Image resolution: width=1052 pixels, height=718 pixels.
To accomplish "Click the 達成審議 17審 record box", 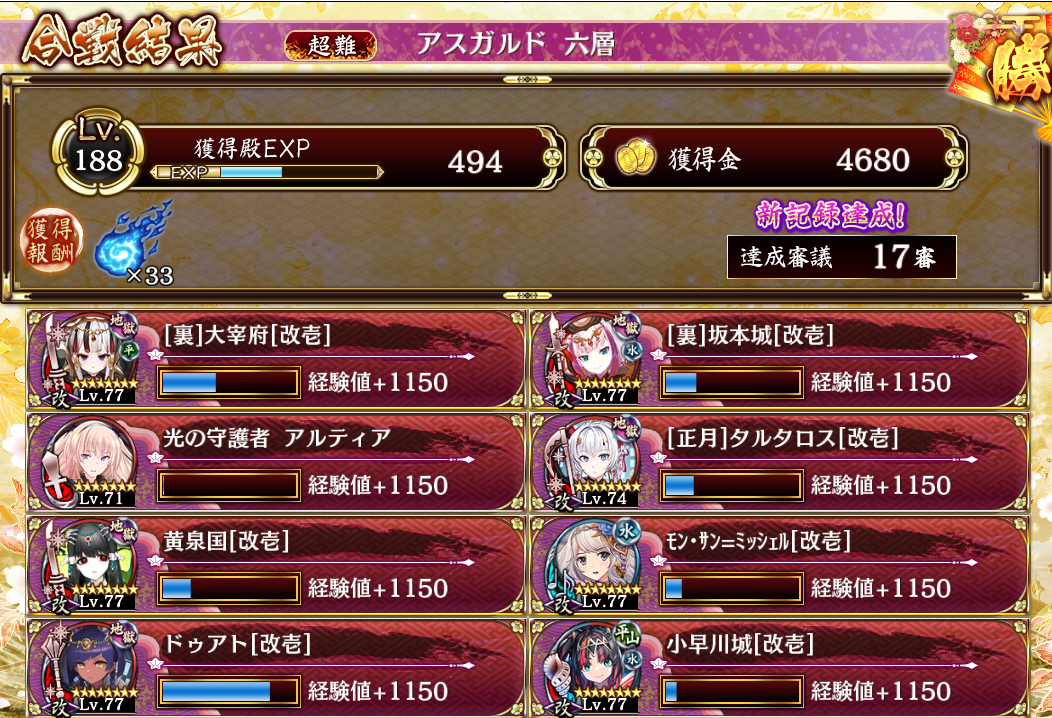I will 842,257.
